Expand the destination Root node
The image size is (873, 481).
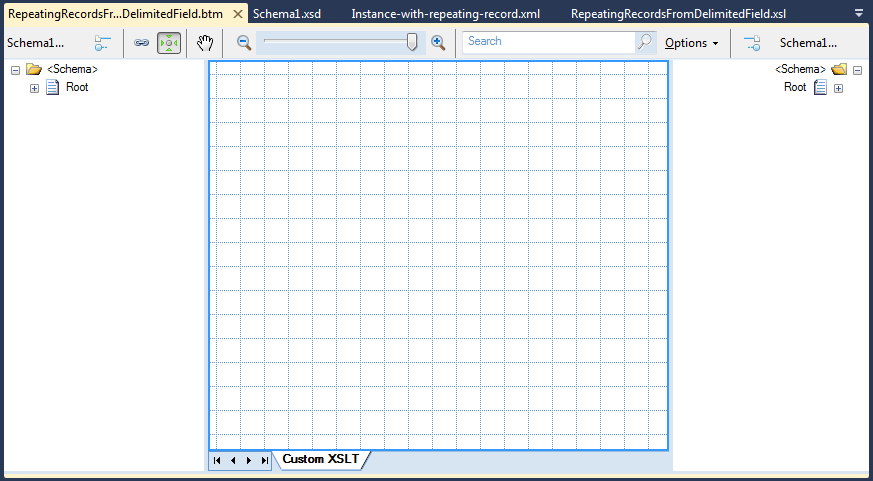[838, 88]
